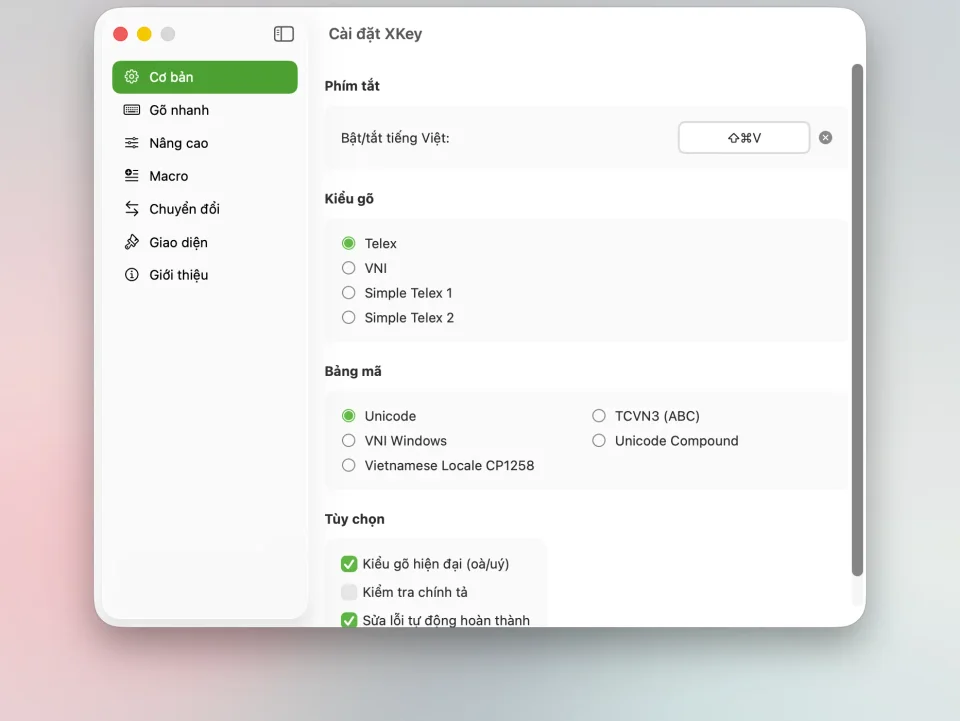This screenshot has height=721, width=960.
Task: Minimize the XKey settings window
Action: [x=144, y=34]
